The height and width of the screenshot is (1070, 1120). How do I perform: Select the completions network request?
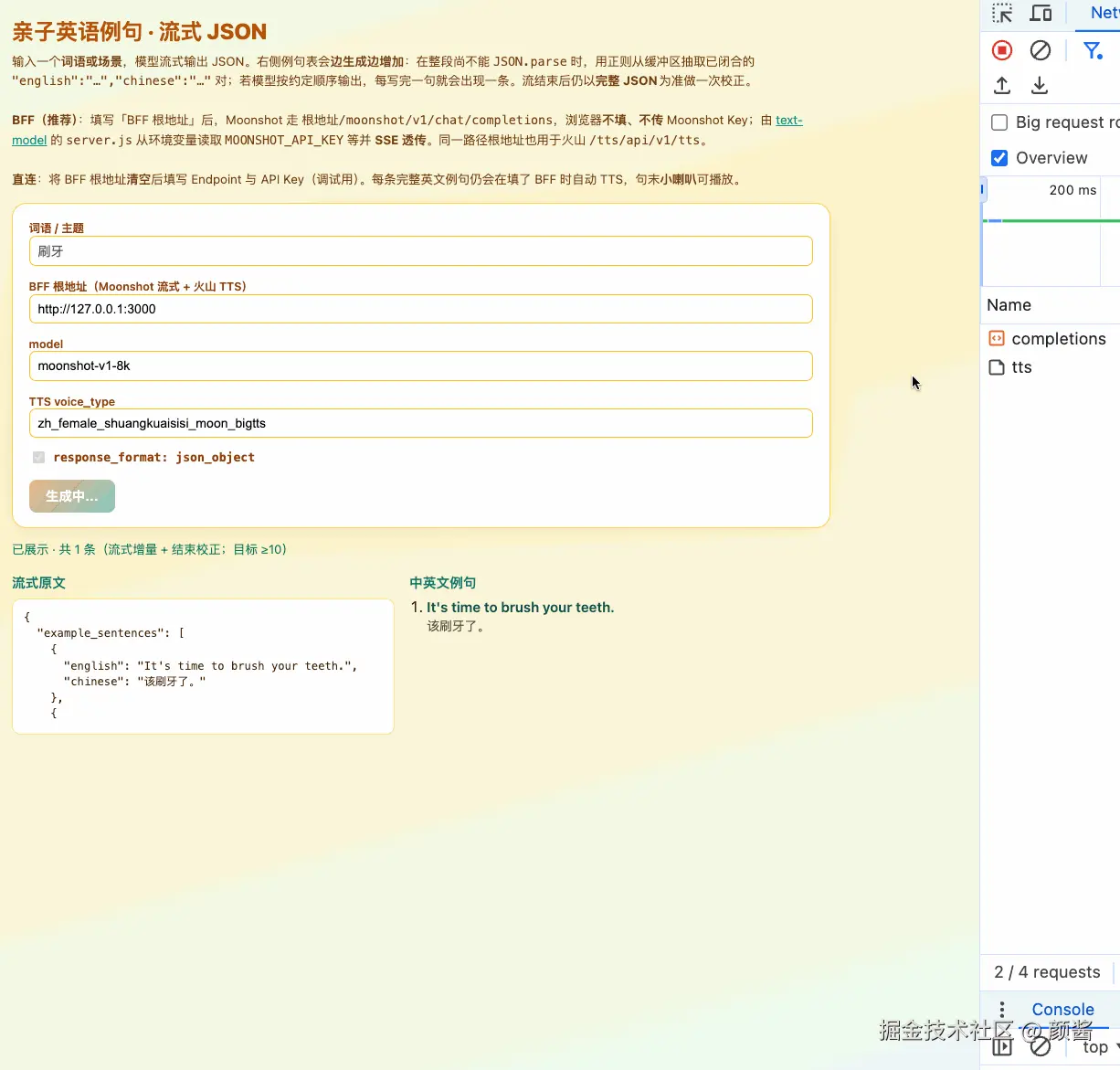tap(1056, 338)
